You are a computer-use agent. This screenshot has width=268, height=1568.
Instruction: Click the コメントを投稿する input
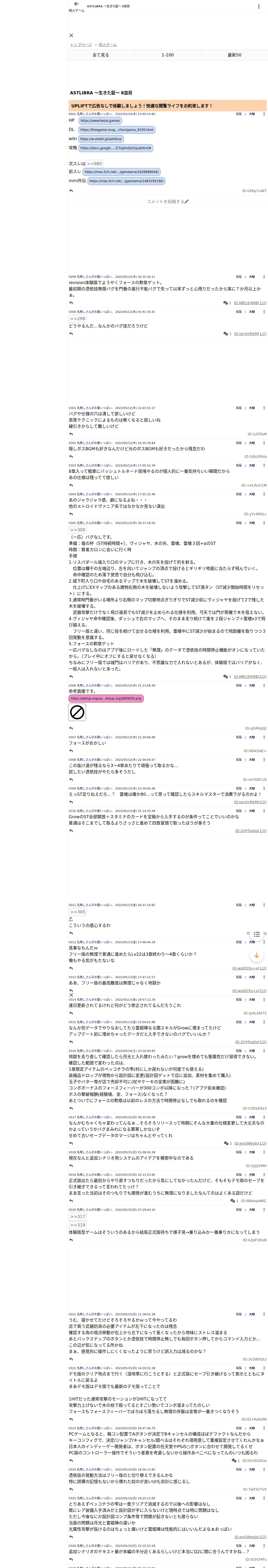pos(167,201)
